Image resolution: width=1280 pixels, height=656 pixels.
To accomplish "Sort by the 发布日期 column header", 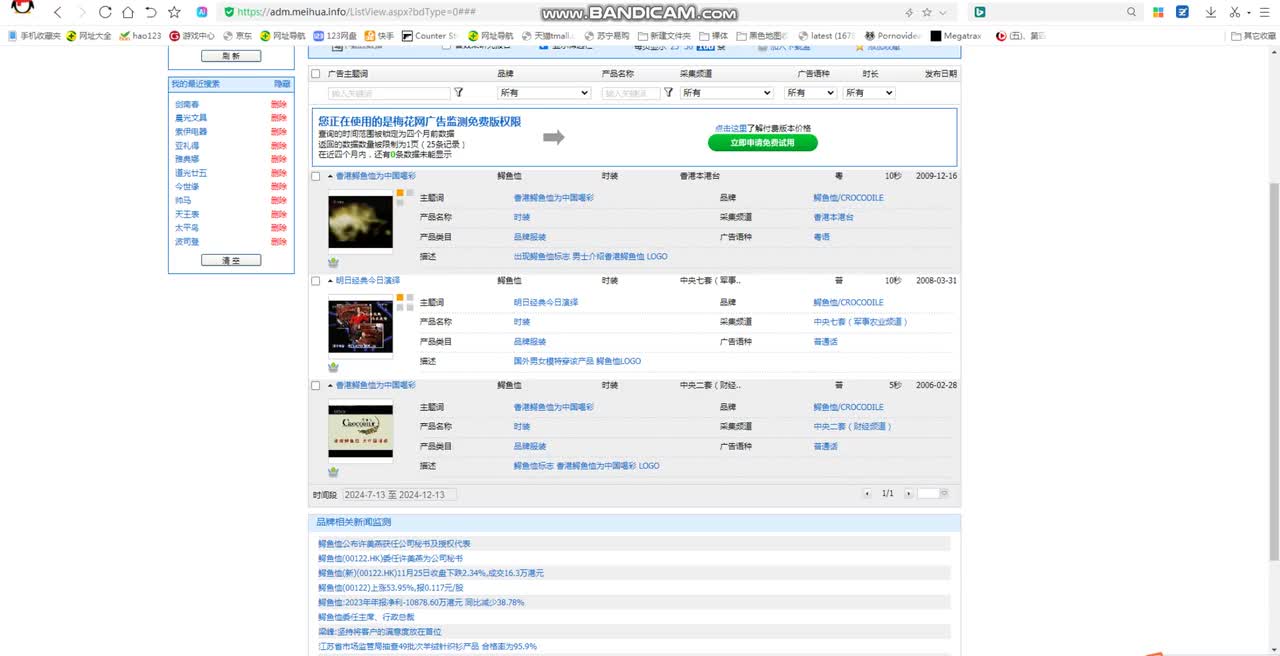I will point(940,74).
